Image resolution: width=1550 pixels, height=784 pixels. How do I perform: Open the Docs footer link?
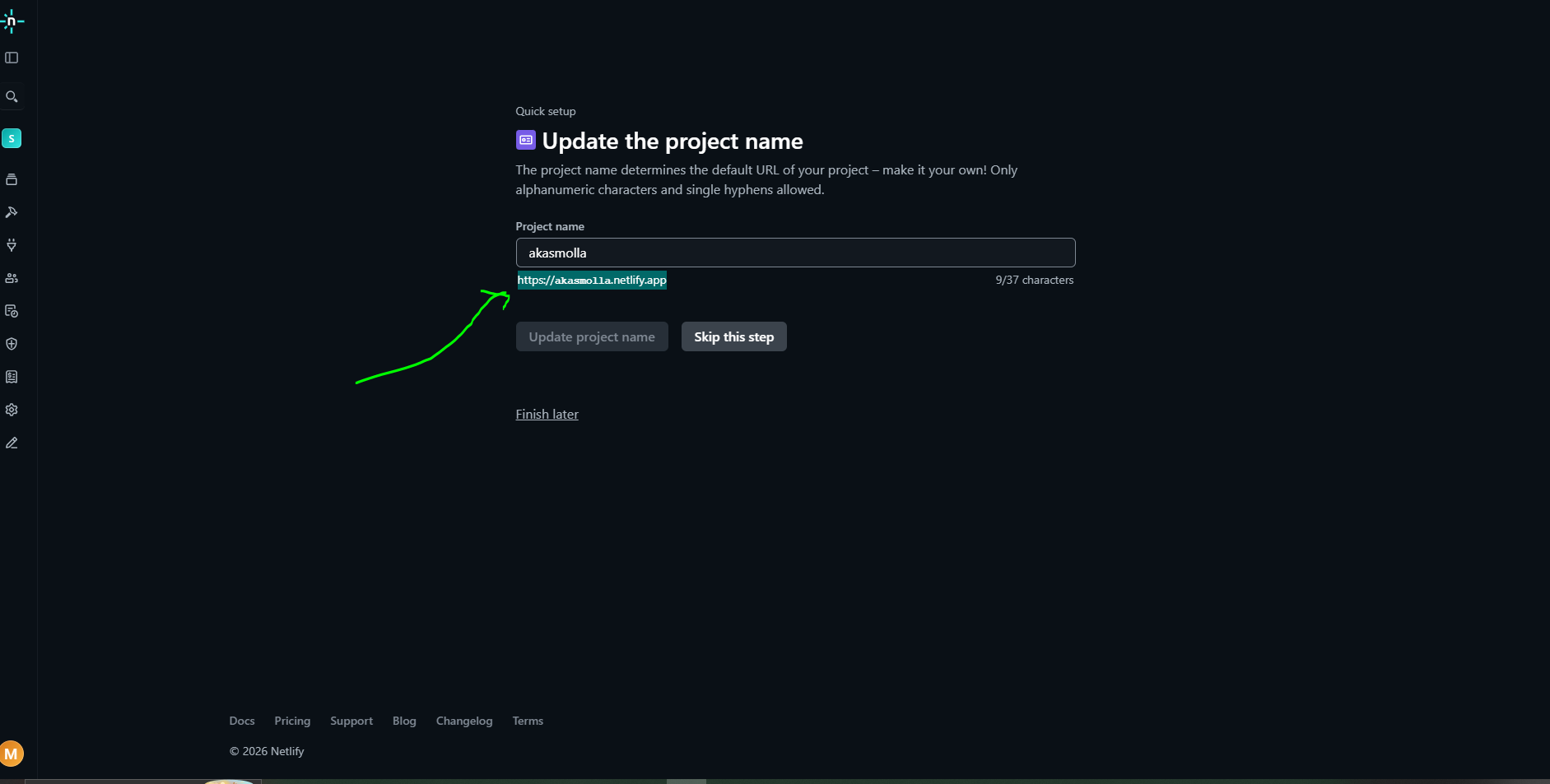242,721
